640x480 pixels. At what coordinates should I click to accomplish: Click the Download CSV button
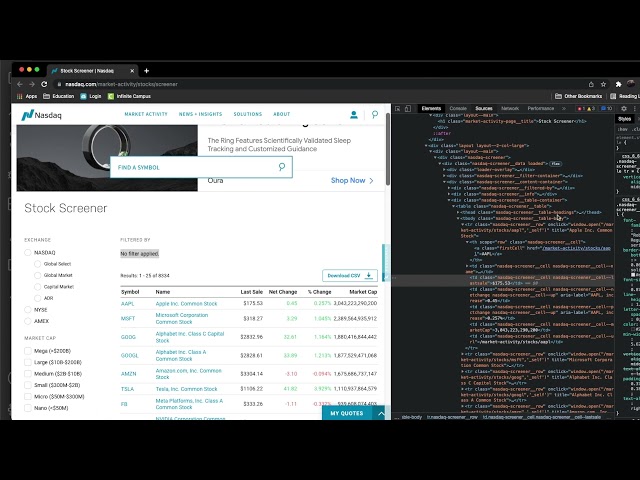(x=350, y=276)
